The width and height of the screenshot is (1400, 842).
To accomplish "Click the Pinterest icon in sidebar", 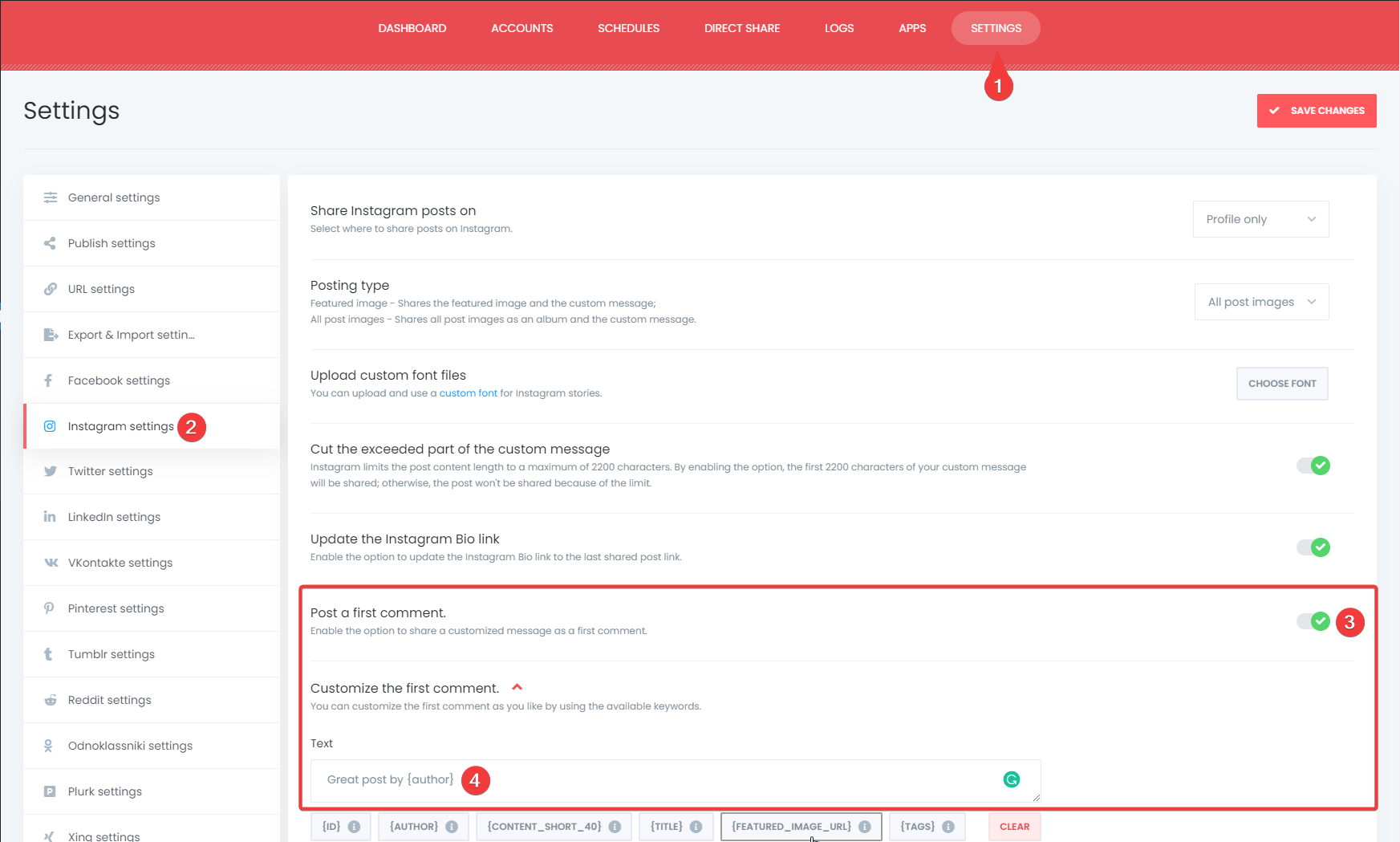I will tap(49, 608).
